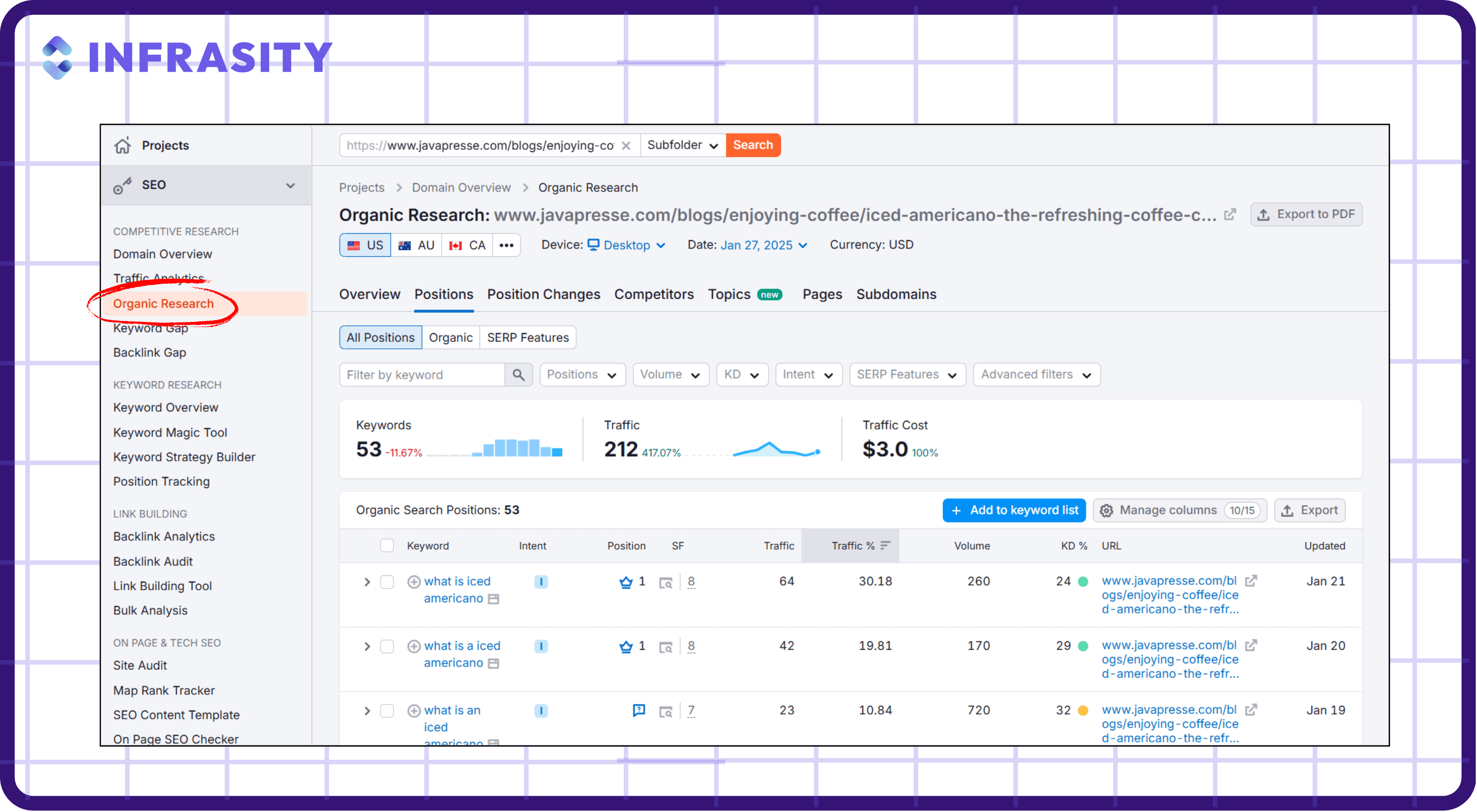Check the box for 'what is iced americano'
Screen dimensions: 1477x812
click(x=387, y=583)
